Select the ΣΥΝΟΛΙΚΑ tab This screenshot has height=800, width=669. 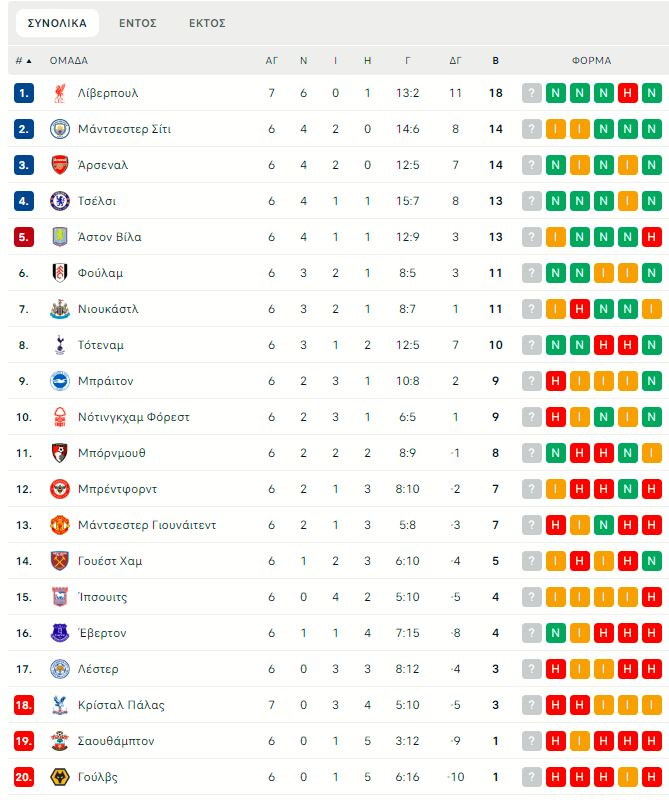(x=58, y=23)
